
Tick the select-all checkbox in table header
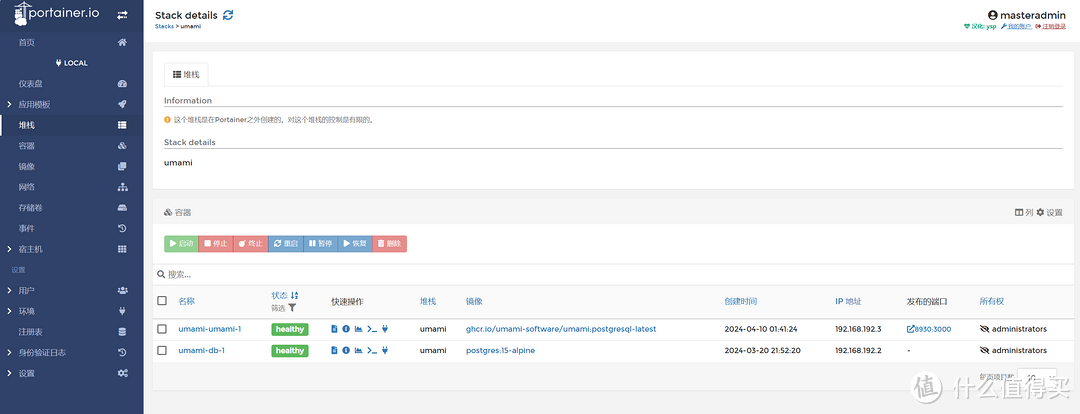pyautogui.click(x=162, y=301)
